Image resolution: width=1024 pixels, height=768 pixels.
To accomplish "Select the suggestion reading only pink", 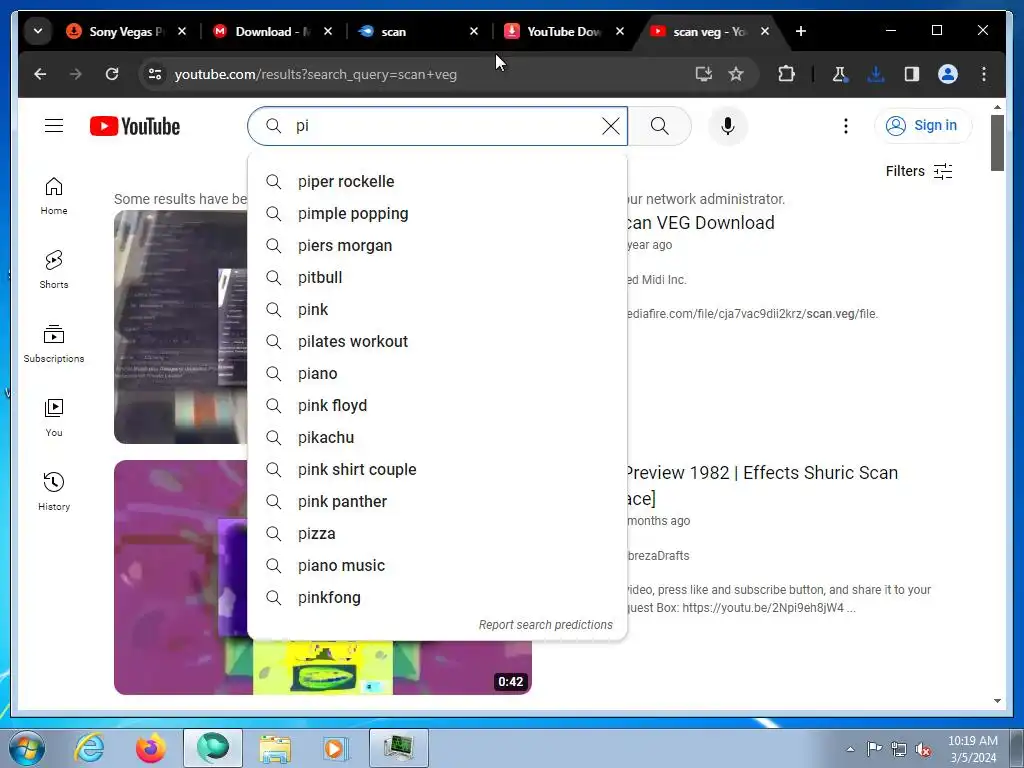I will [437, 310].
